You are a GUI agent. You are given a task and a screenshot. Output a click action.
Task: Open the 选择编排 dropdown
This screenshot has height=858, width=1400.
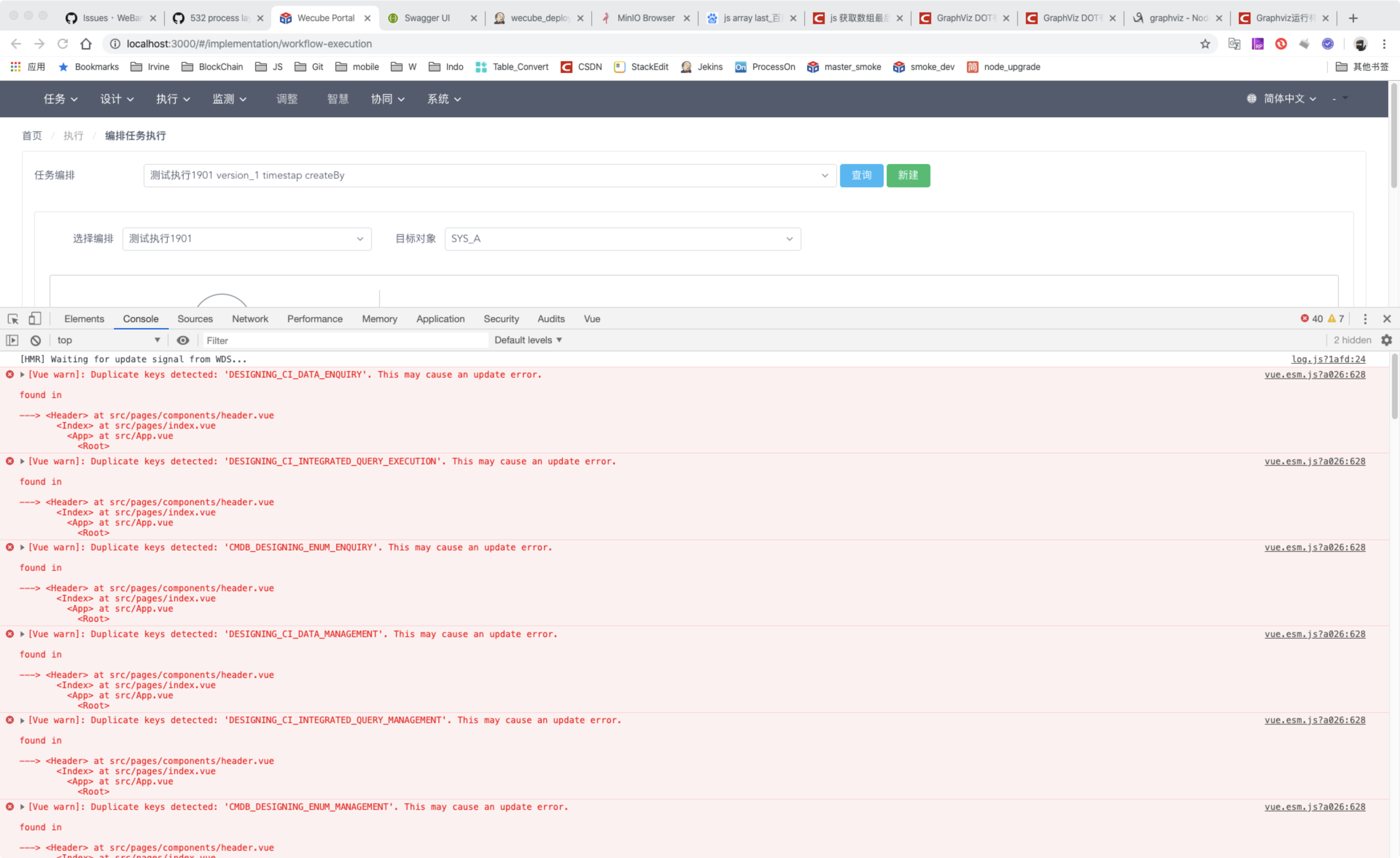tap(246, 239)
